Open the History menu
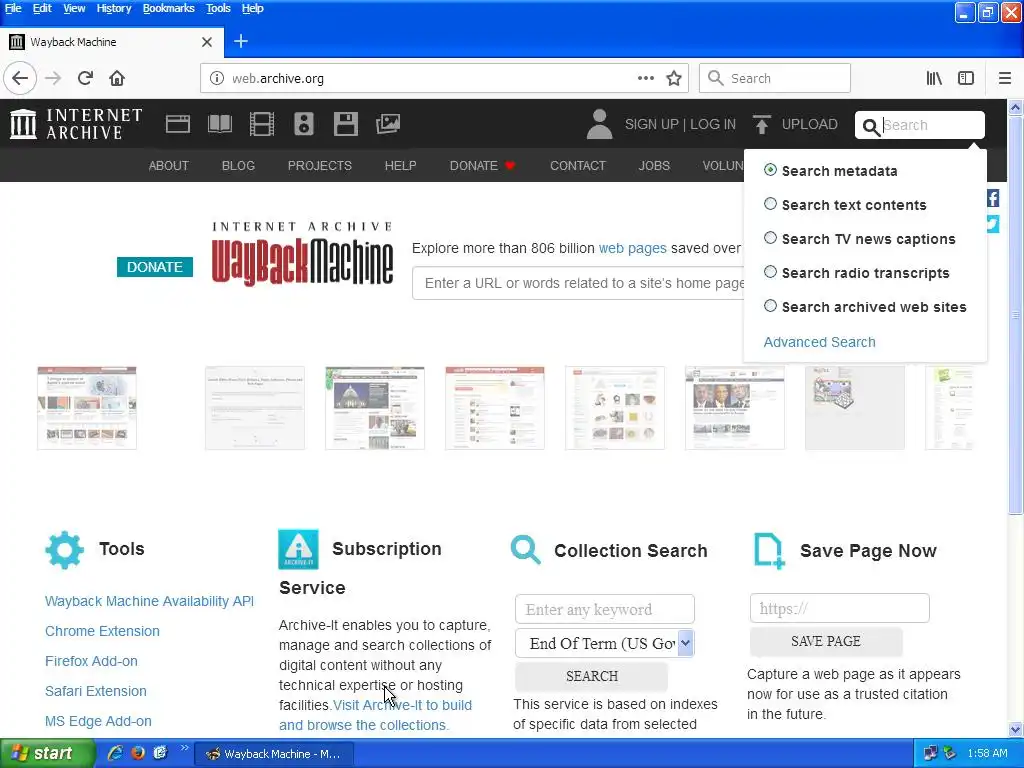Screen dimensions: 1024x768 pos(114,8)
